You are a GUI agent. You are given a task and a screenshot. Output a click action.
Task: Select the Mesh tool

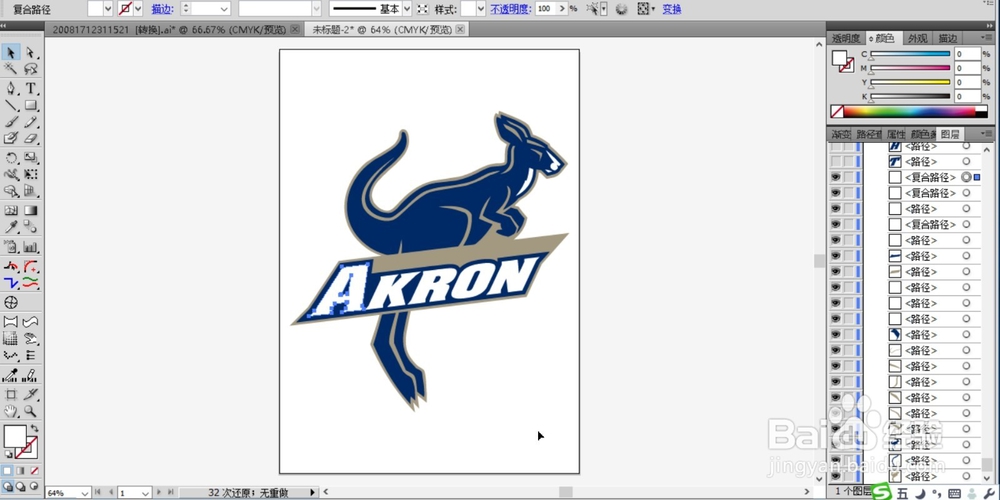pyautogui.click(x=11, y=210)
